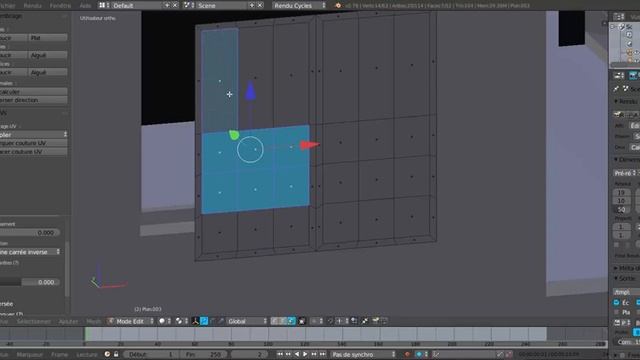Toggle the preview range clock icon

tap(107, 354)
